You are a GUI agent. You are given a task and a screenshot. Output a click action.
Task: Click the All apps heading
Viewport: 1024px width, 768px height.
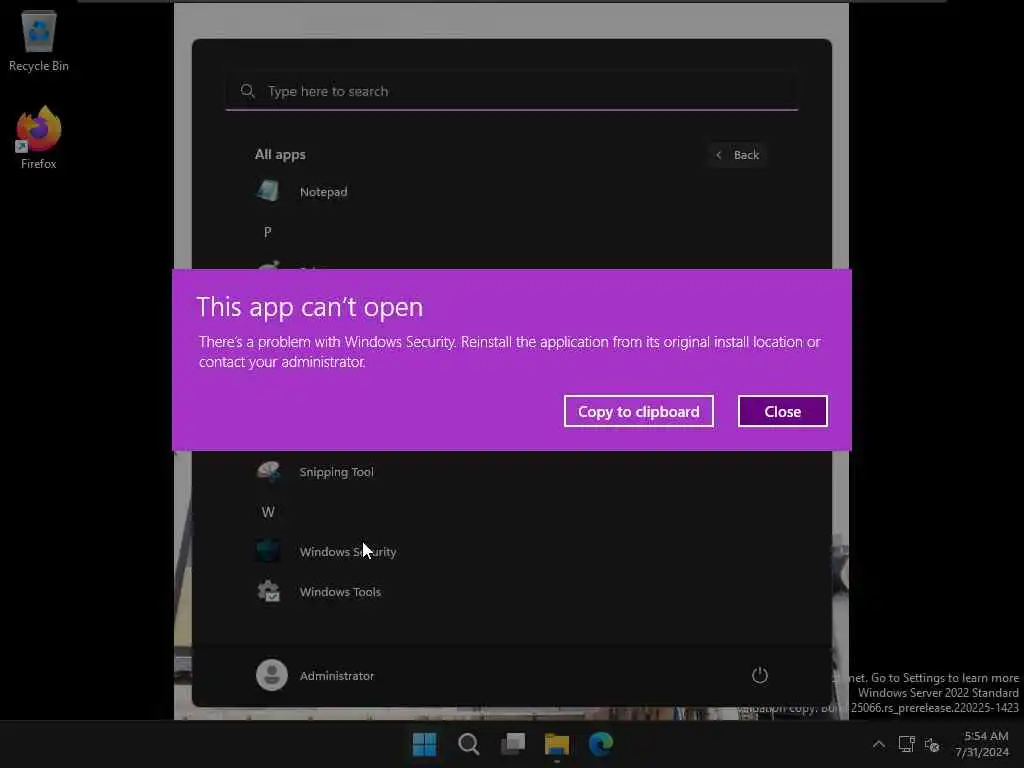pos(280,155)
